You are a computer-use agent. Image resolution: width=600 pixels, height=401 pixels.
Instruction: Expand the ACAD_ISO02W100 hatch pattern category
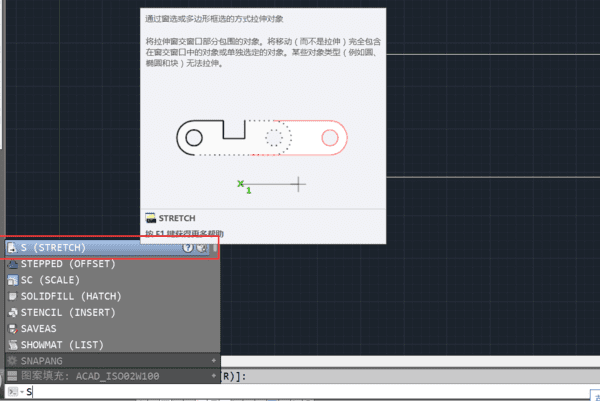pos(214,376)
